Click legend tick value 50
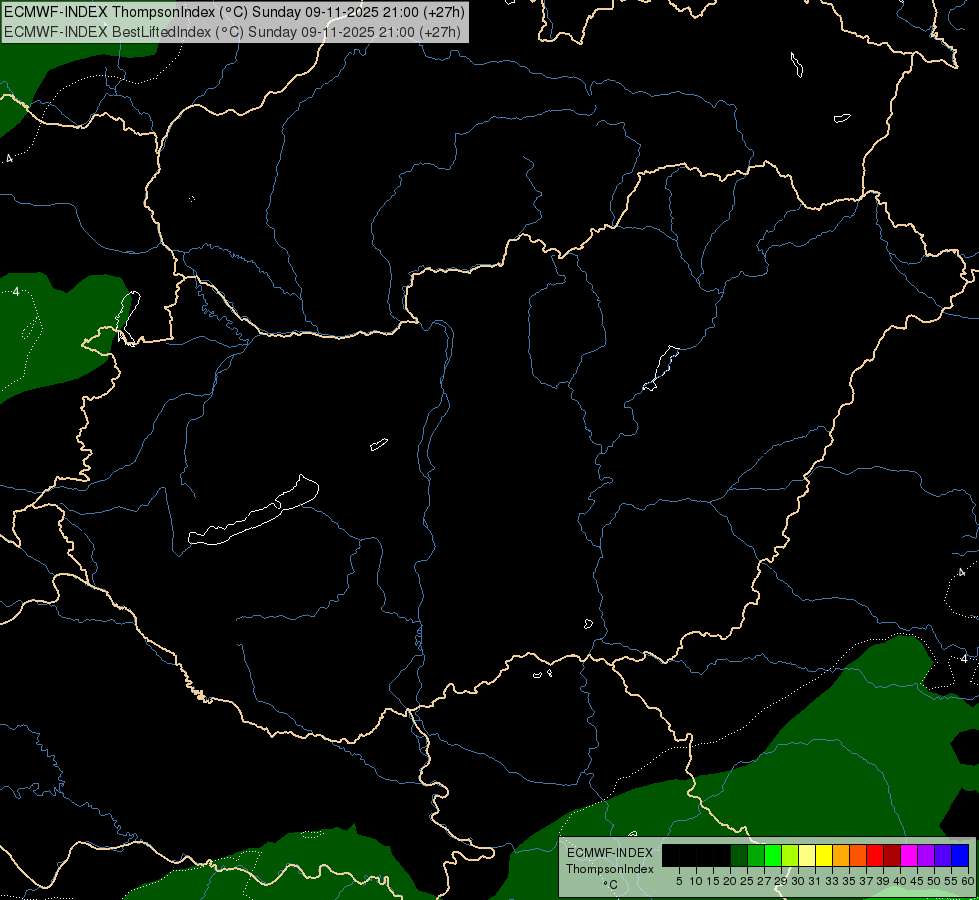Viewport: 979px width, 900px height. [935, 881]
